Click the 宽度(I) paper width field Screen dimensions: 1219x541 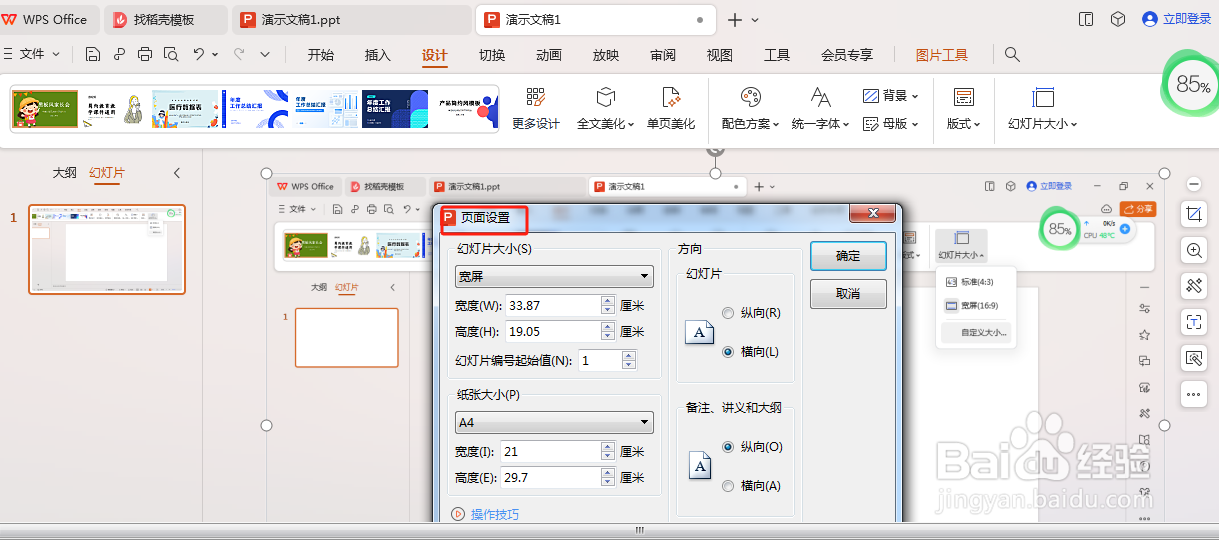(551, 452)
